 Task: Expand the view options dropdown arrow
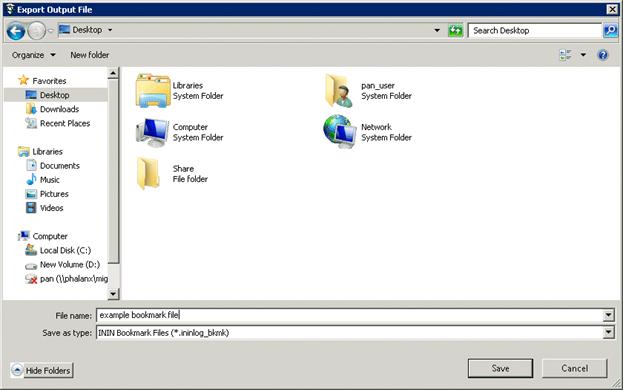click(x=583, y=55)
